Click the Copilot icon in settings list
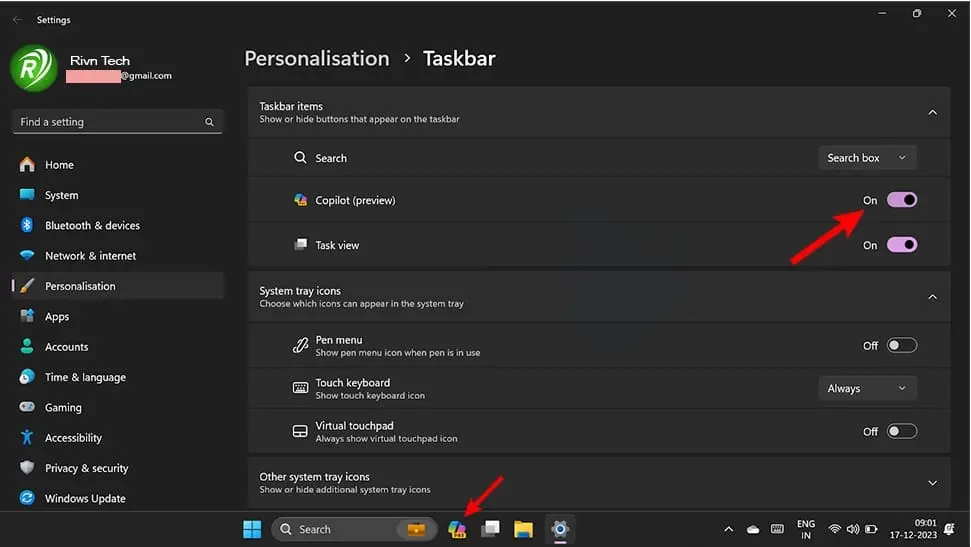Screen dimensions: 971x547 click(x=300, y=200)
